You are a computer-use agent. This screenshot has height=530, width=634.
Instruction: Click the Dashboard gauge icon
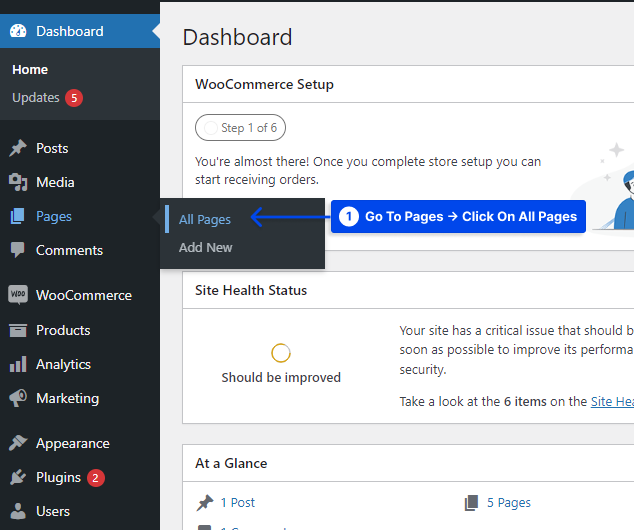18,31
